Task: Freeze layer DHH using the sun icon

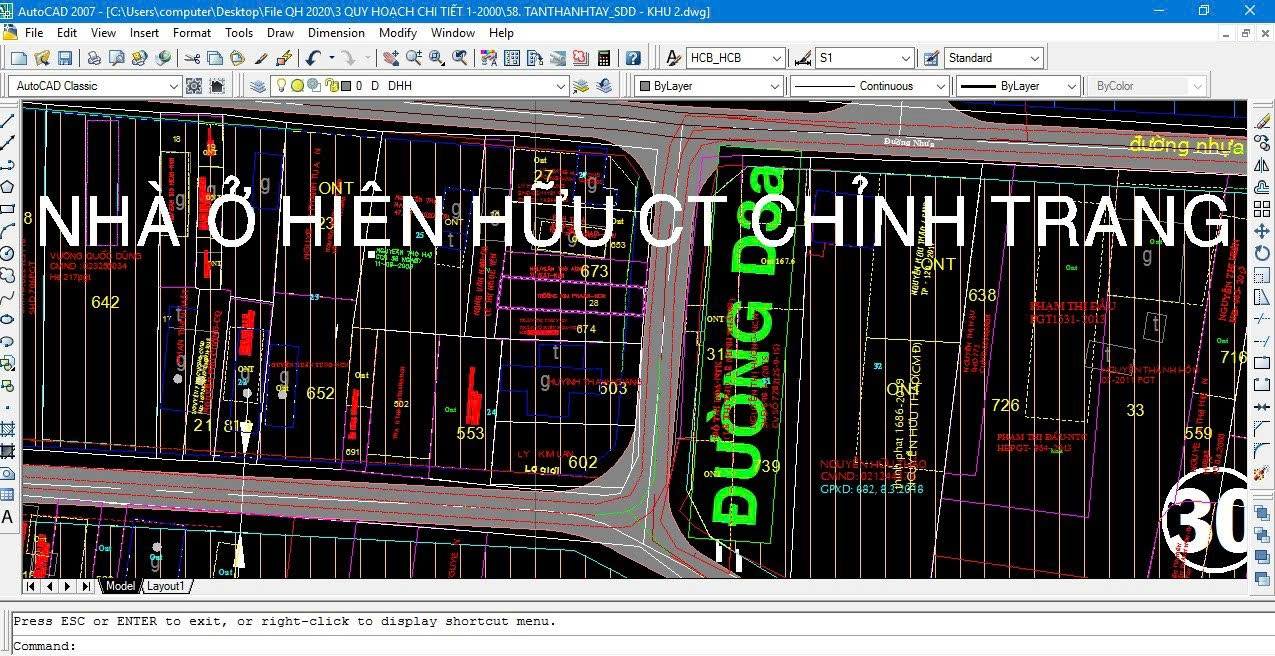Action: pos(297,85)
